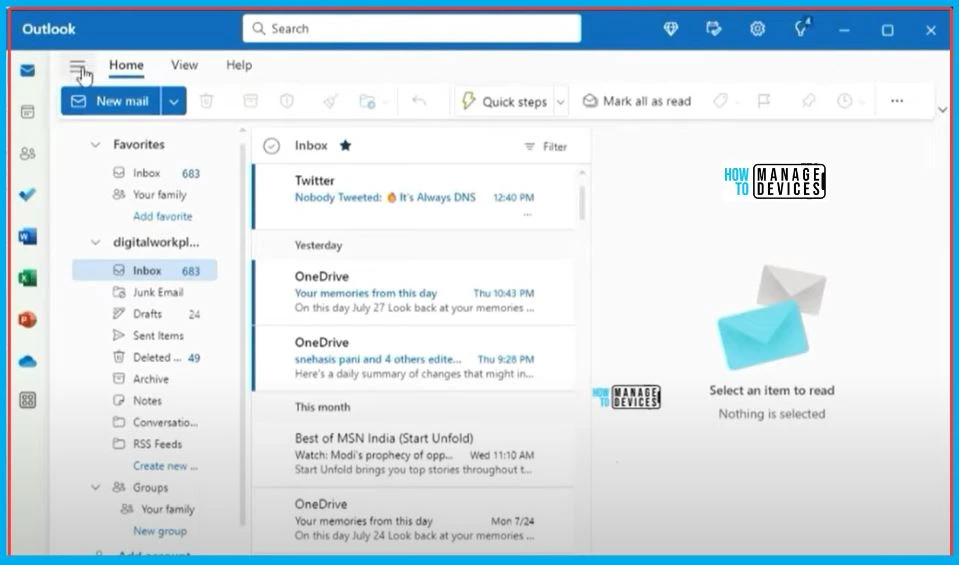959x565 pixels.
Task: Click the Create new folder link
Action: [165, 466]
